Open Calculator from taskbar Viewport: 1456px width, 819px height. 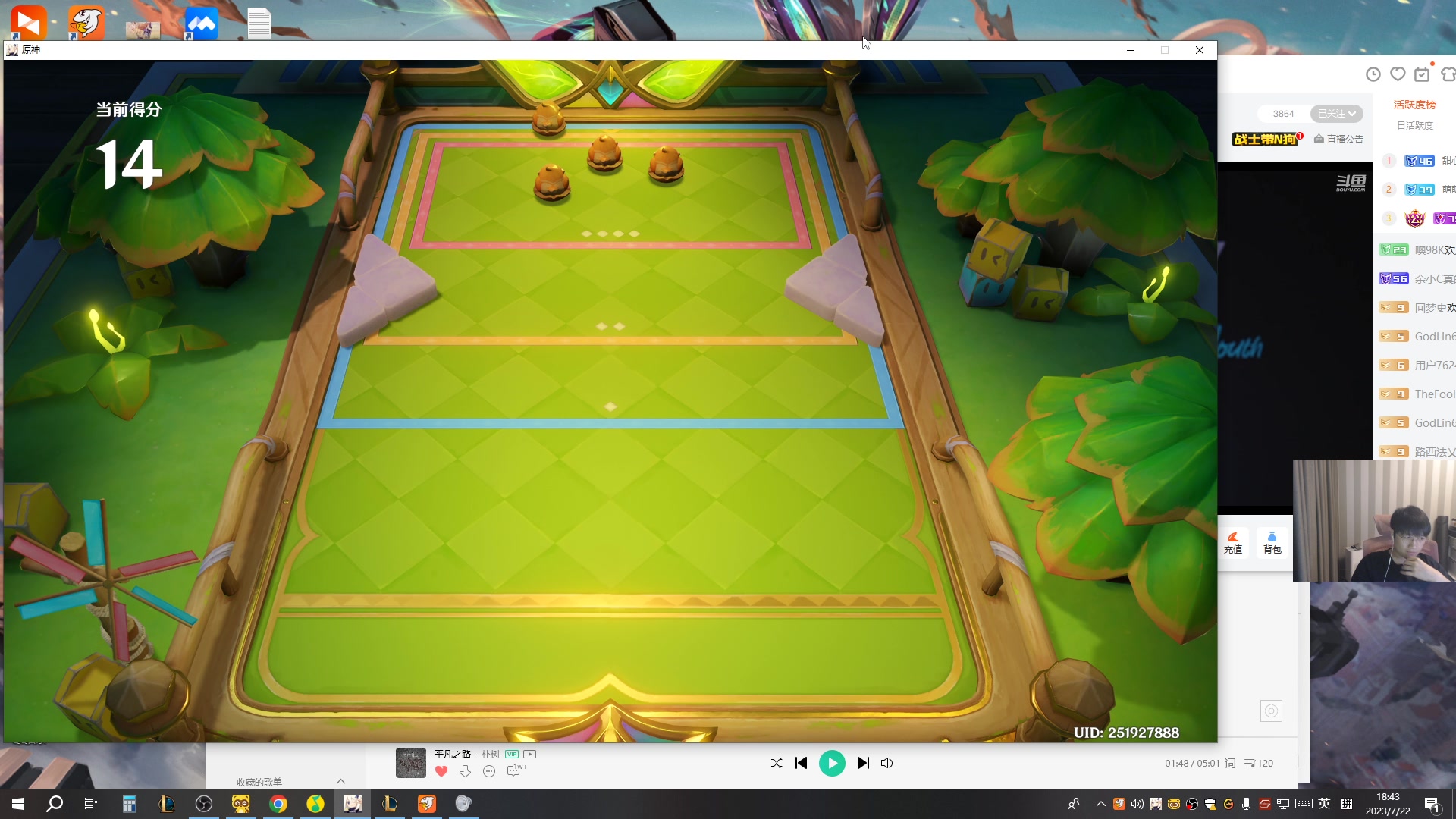pos(129,804)
